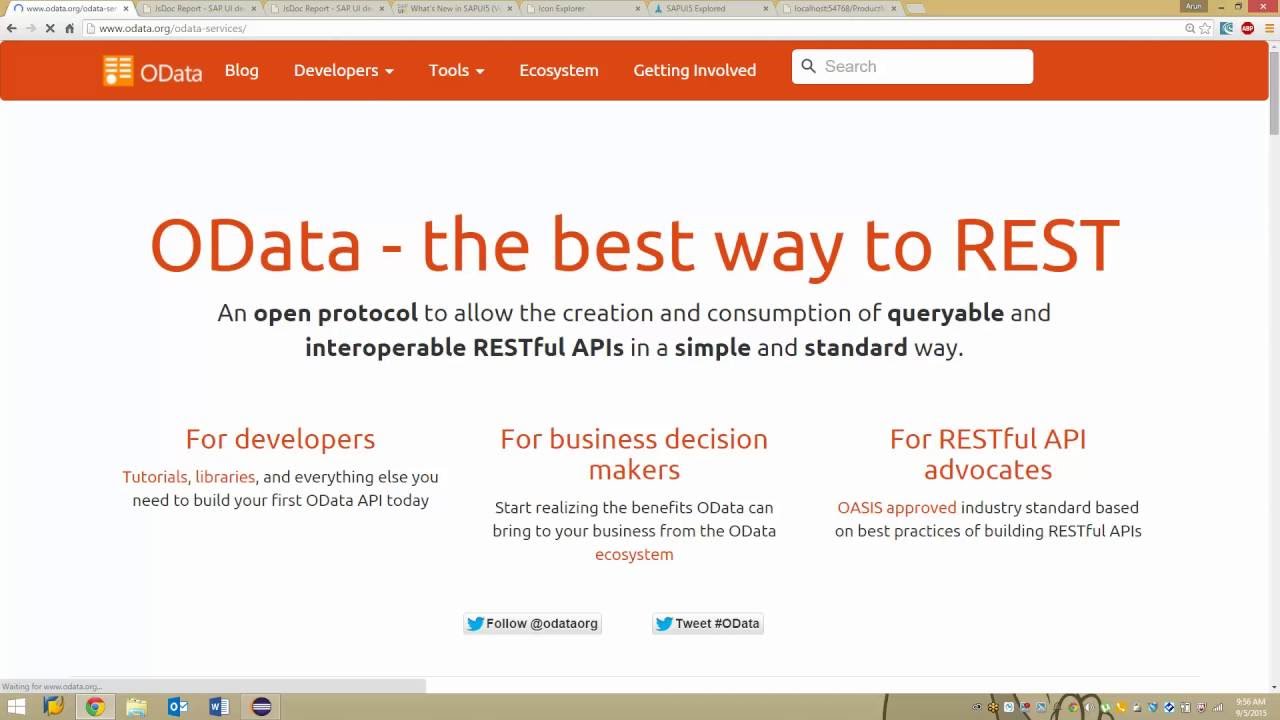This screenshot has height=720, width=1280.
Task: Click into the Search input field
Action: coord(912,66)
